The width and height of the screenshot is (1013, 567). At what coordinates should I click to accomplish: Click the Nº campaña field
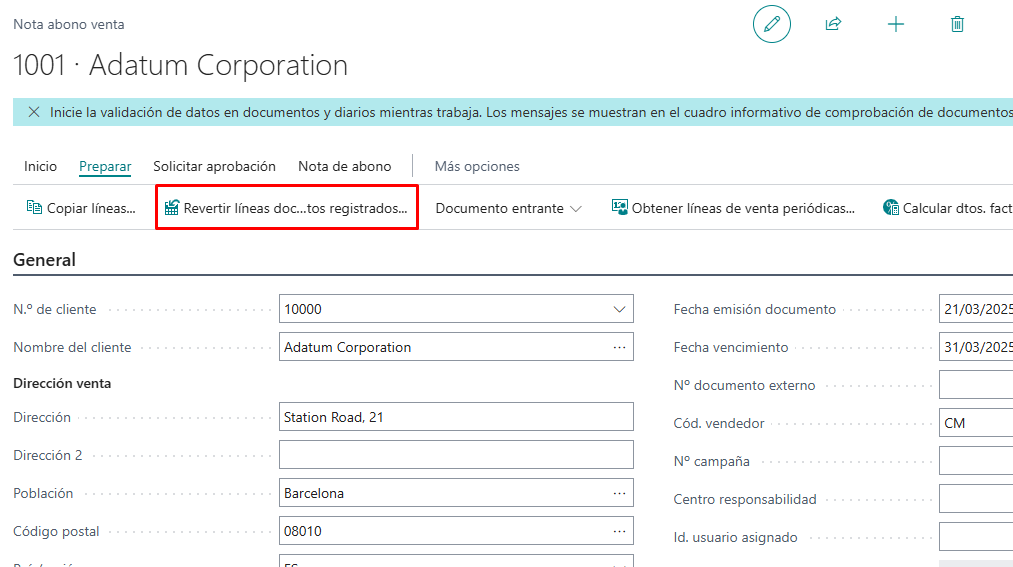point(976,461)
